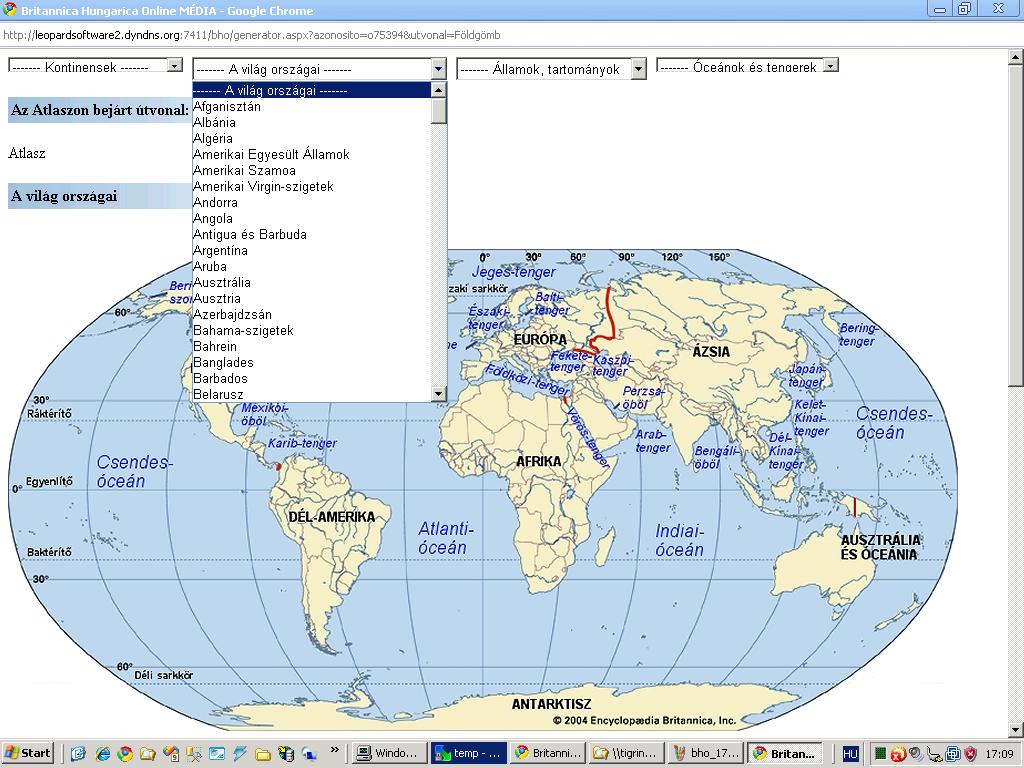Image resolution: width=1024 pixels, height=768 pixels.
Task: Choose Amerikai Szamoa in list
Action: pos(312,170)
